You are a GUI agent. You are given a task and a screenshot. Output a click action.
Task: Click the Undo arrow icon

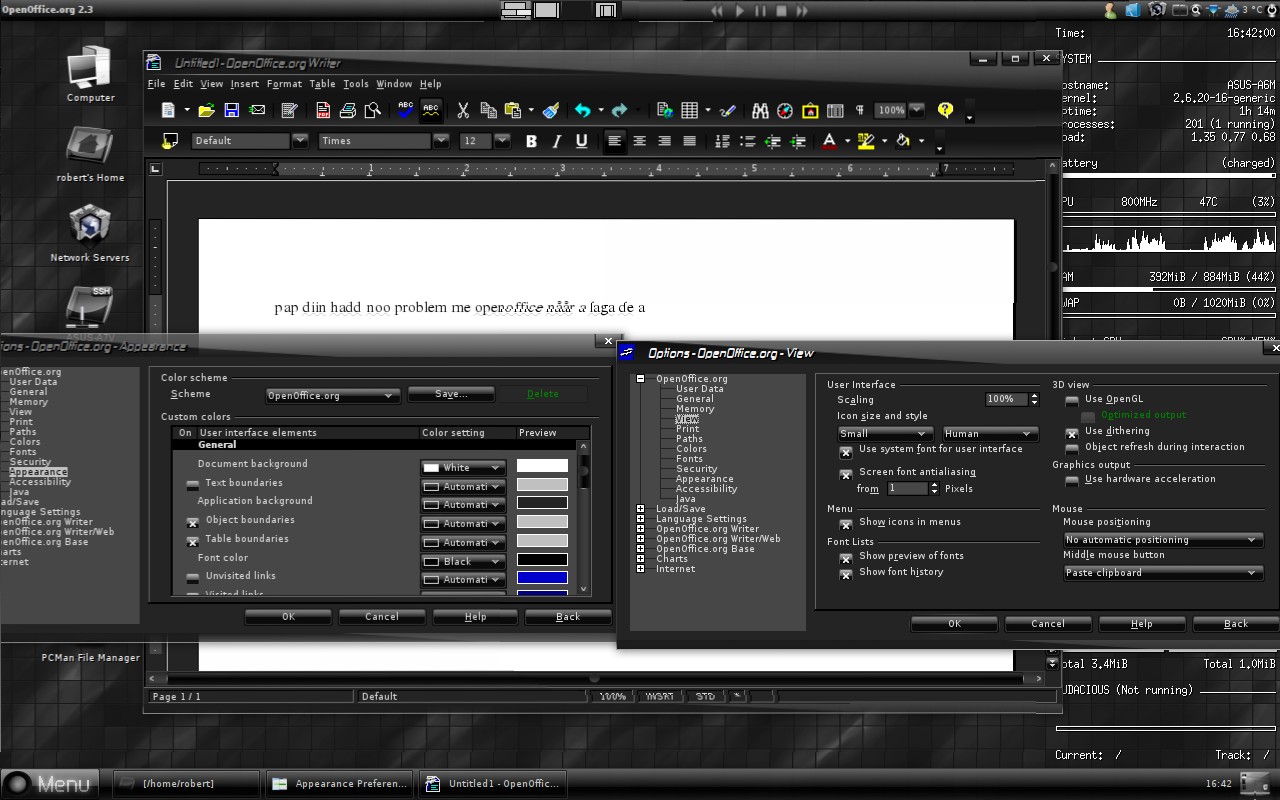click(582, 110)
